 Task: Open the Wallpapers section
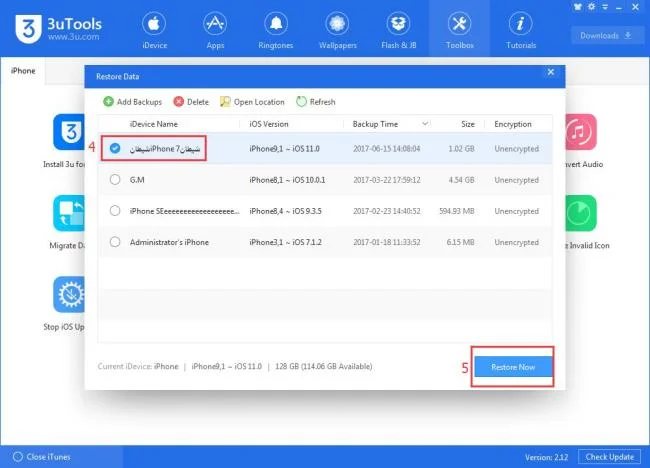tap(337, 30)
